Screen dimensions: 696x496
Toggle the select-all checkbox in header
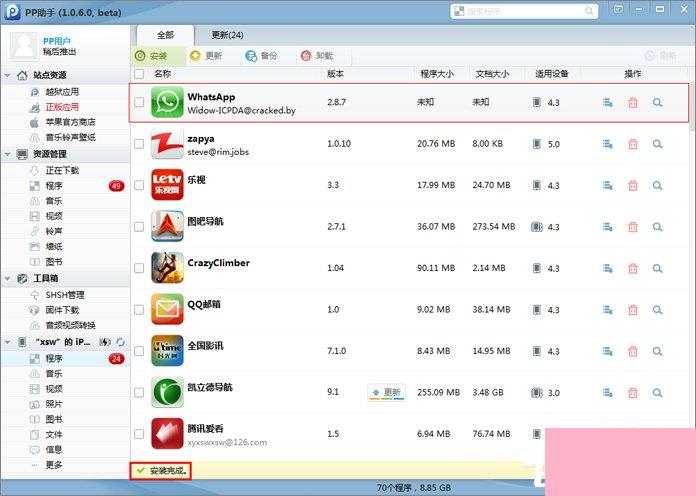[139, 74]
